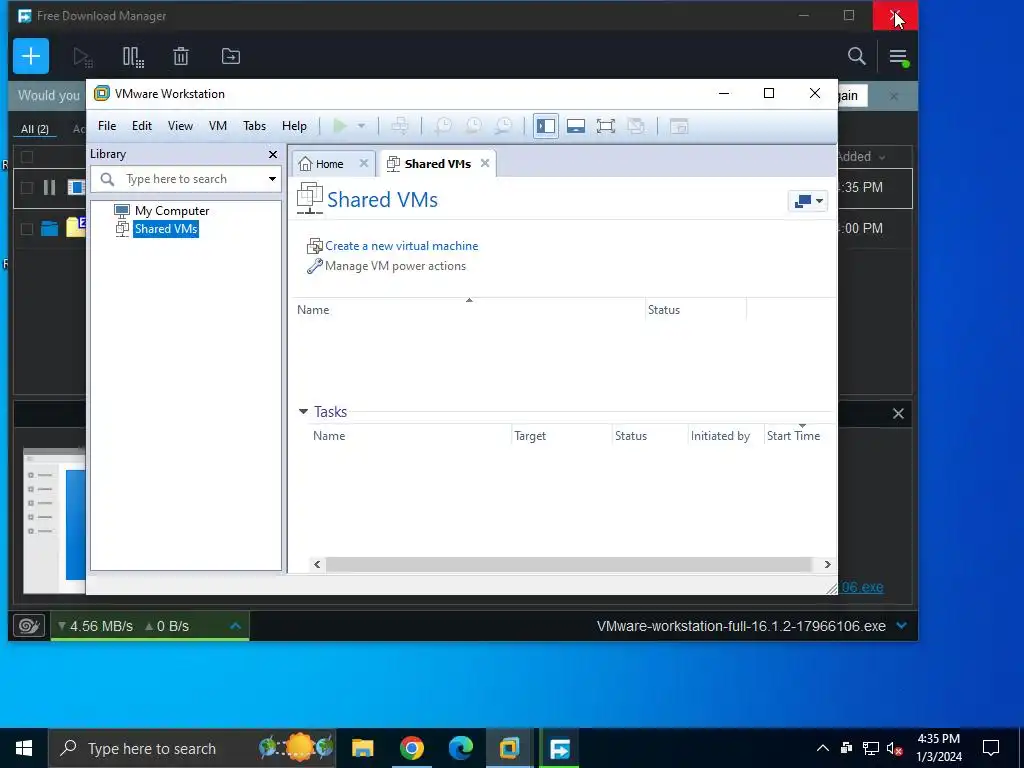Expand dropdown next to VMware-workstation-full exe filename

[902, 626]
